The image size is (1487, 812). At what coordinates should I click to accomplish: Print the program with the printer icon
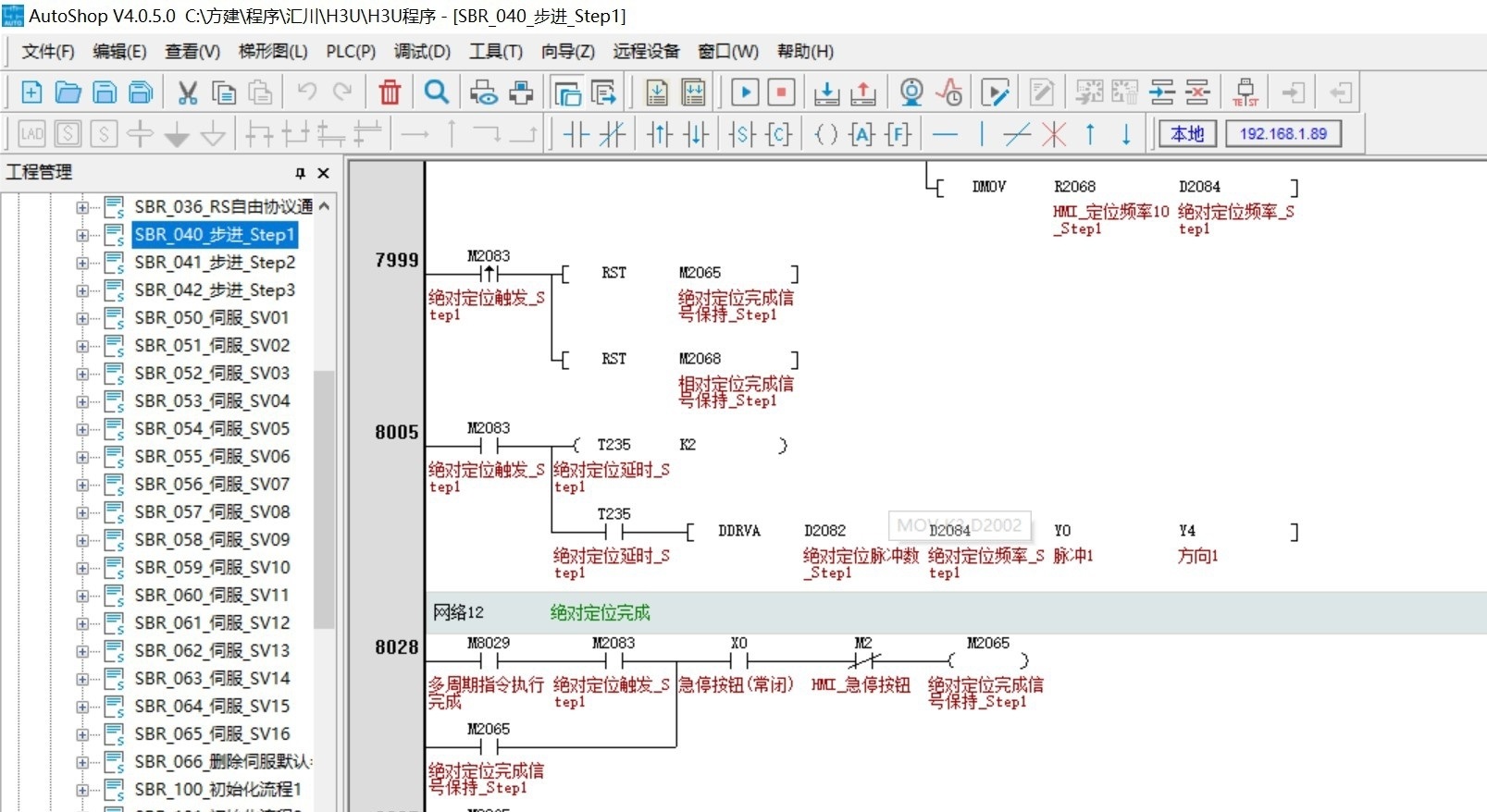pos(522,92)
